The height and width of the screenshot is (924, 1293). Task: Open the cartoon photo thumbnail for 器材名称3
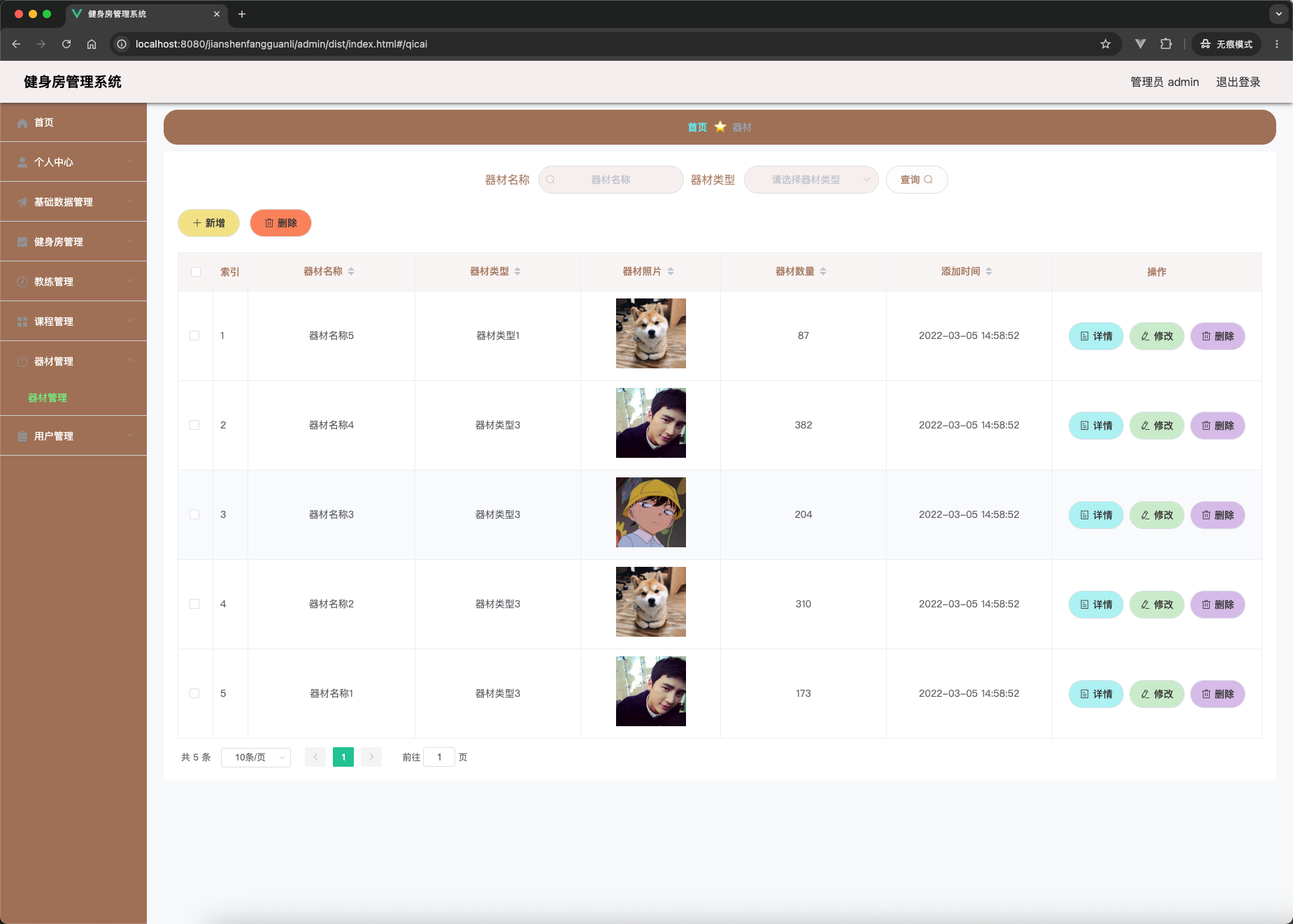[x=651, y=512]
